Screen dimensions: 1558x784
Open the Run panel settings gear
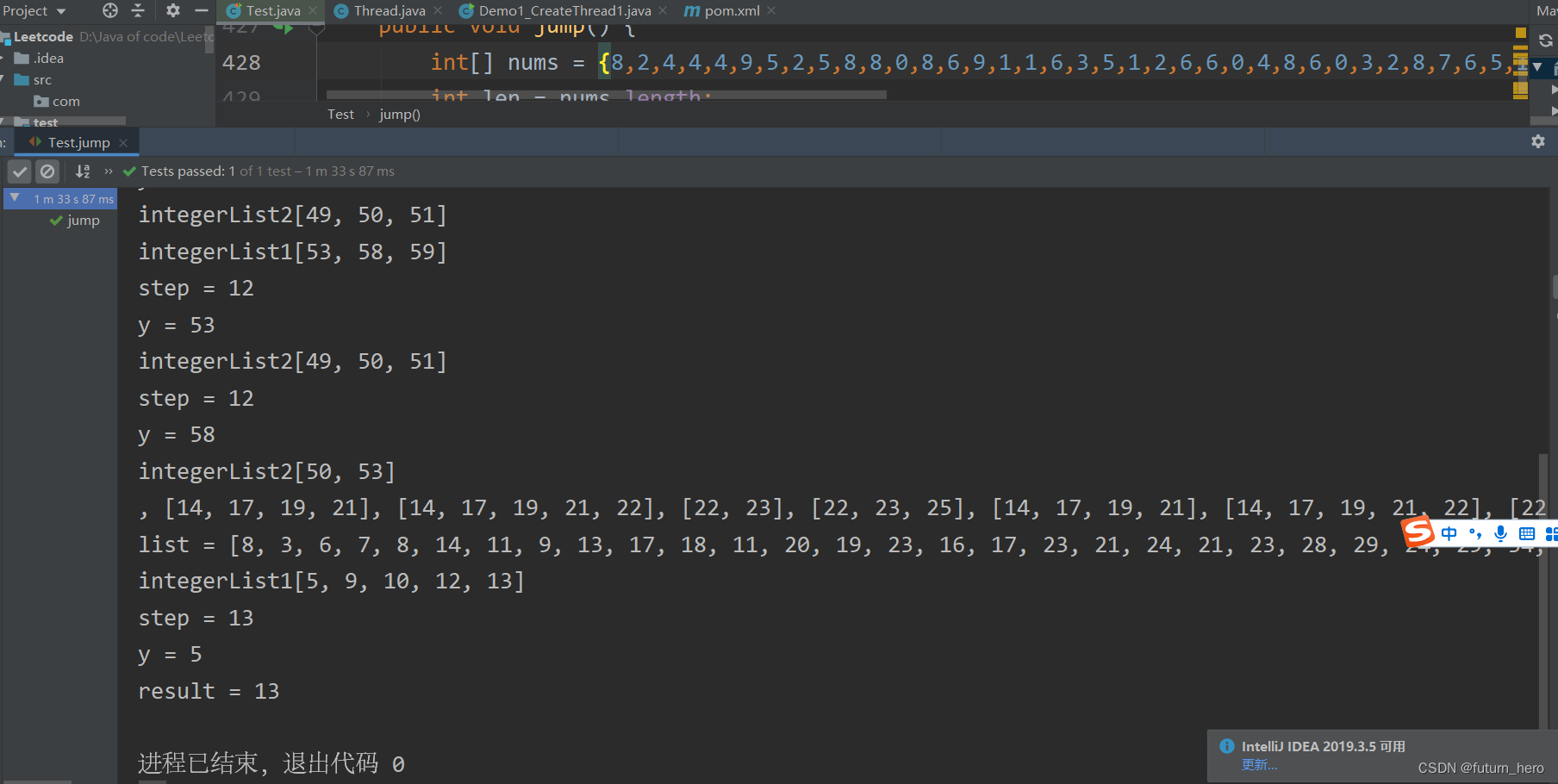(1538, 141)
